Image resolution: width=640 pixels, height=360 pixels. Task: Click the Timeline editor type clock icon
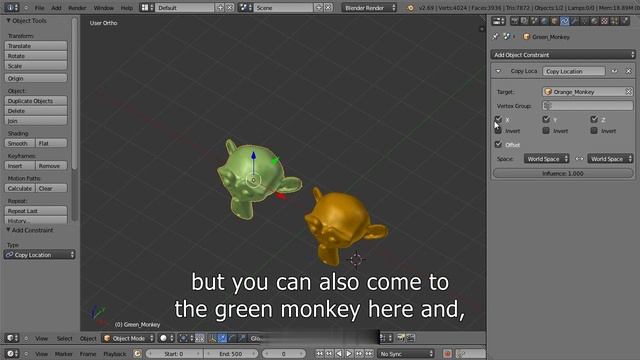11,353
